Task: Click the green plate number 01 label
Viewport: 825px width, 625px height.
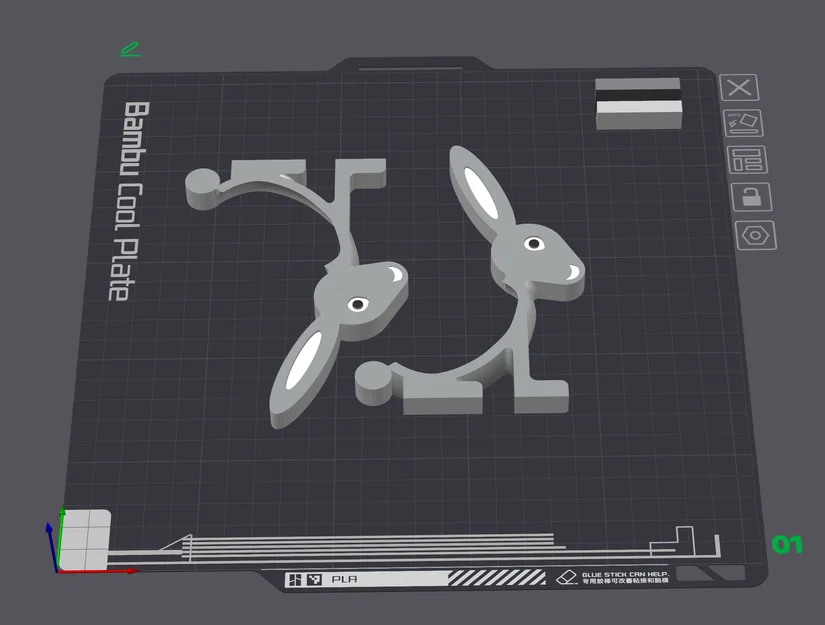Action: [x=787, y=545]
